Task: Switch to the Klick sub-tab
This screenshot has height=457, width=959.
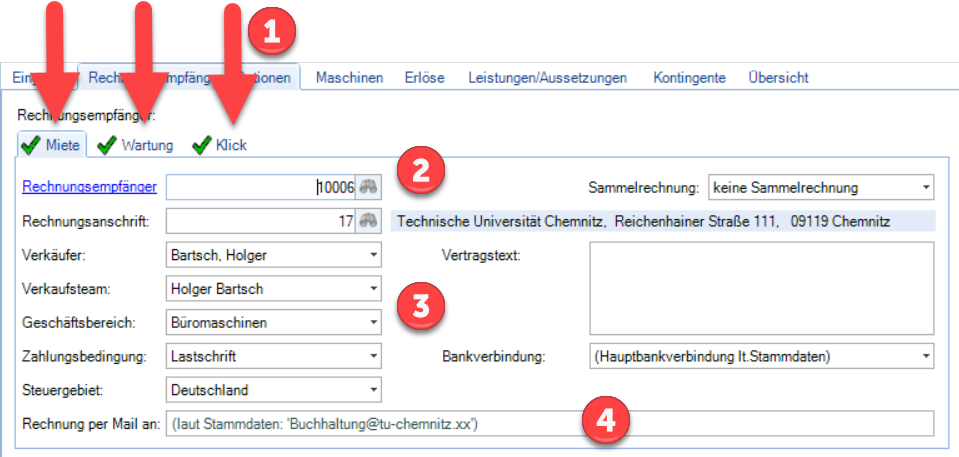Action: pyautogui.click(x=231, y=146)
